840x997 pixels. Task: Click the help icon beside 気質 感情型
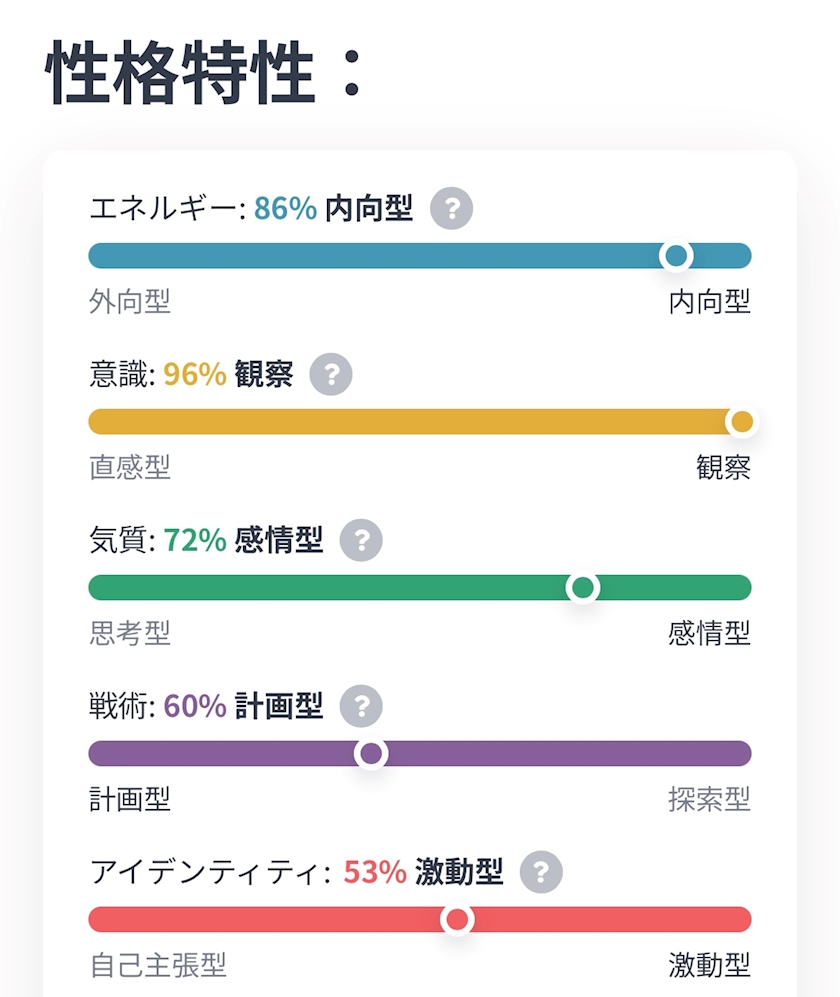(x=361, y=540)
